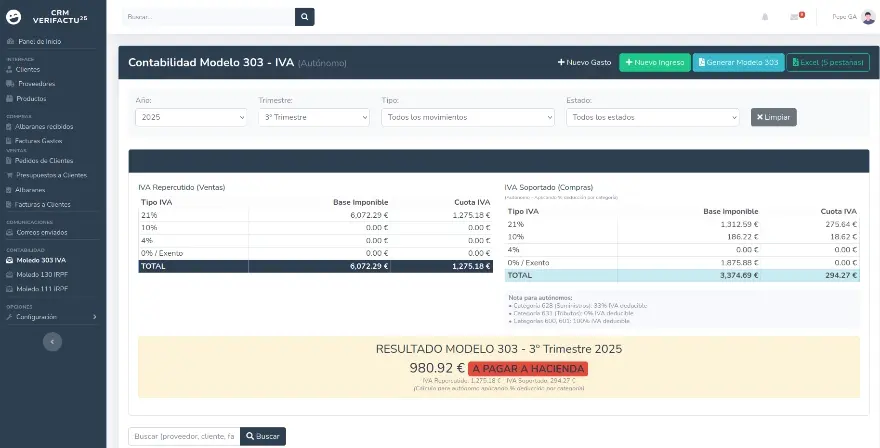880x448 pixels.
Task: Open the notifications bell icon
Action: [764, 17]
